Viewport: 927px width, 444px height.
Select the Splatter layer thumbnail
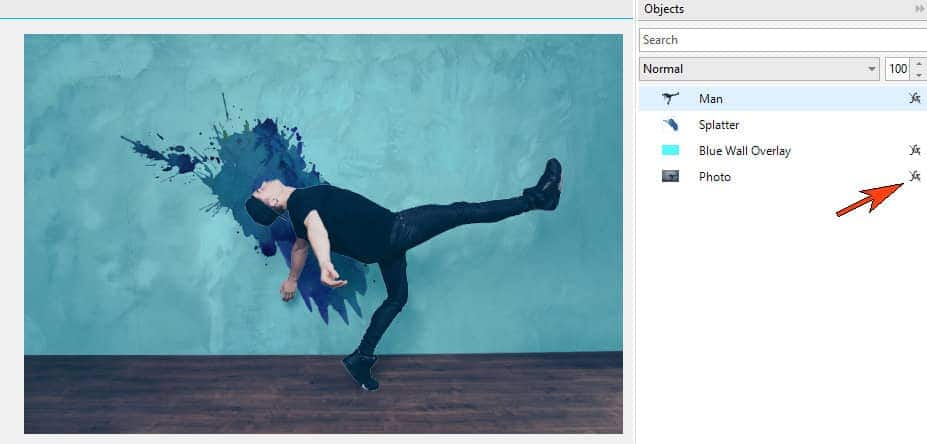click(x=670, y=124)
